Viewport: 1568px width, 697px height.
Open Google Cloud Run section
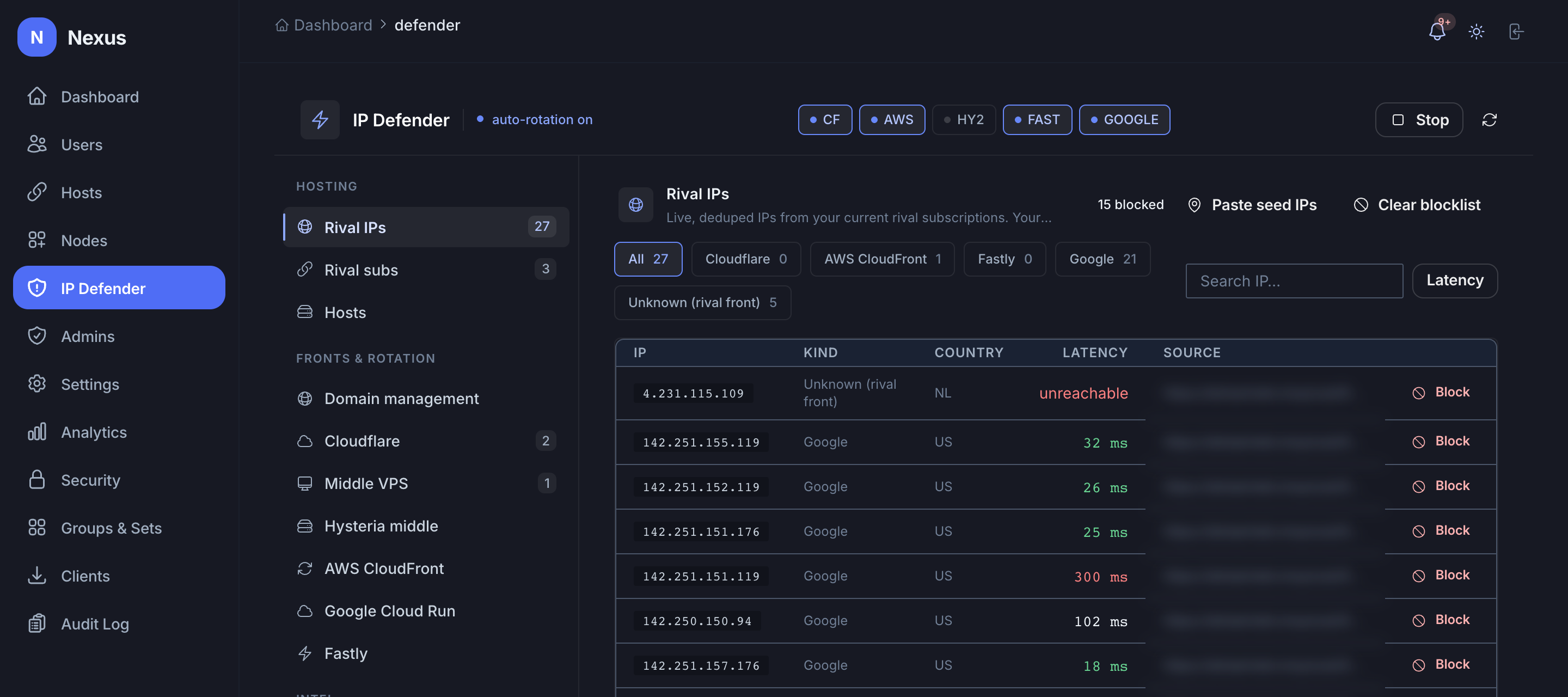[x=426, y=611]
